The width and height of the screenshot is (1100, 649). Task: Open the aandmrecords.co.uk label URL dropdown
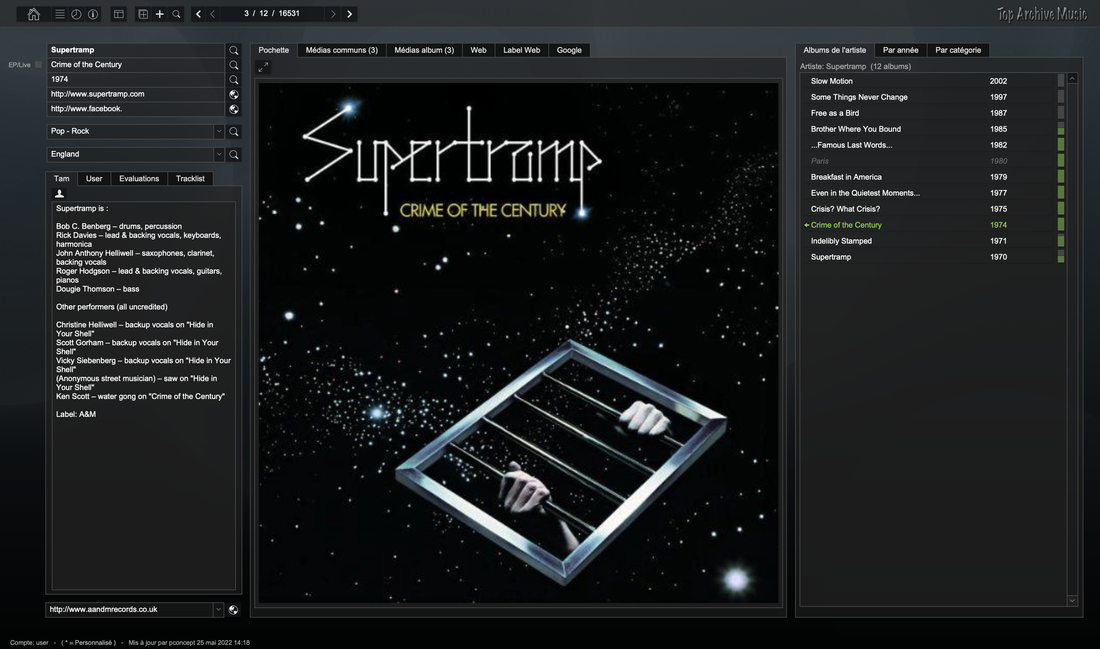click(219, 609)
